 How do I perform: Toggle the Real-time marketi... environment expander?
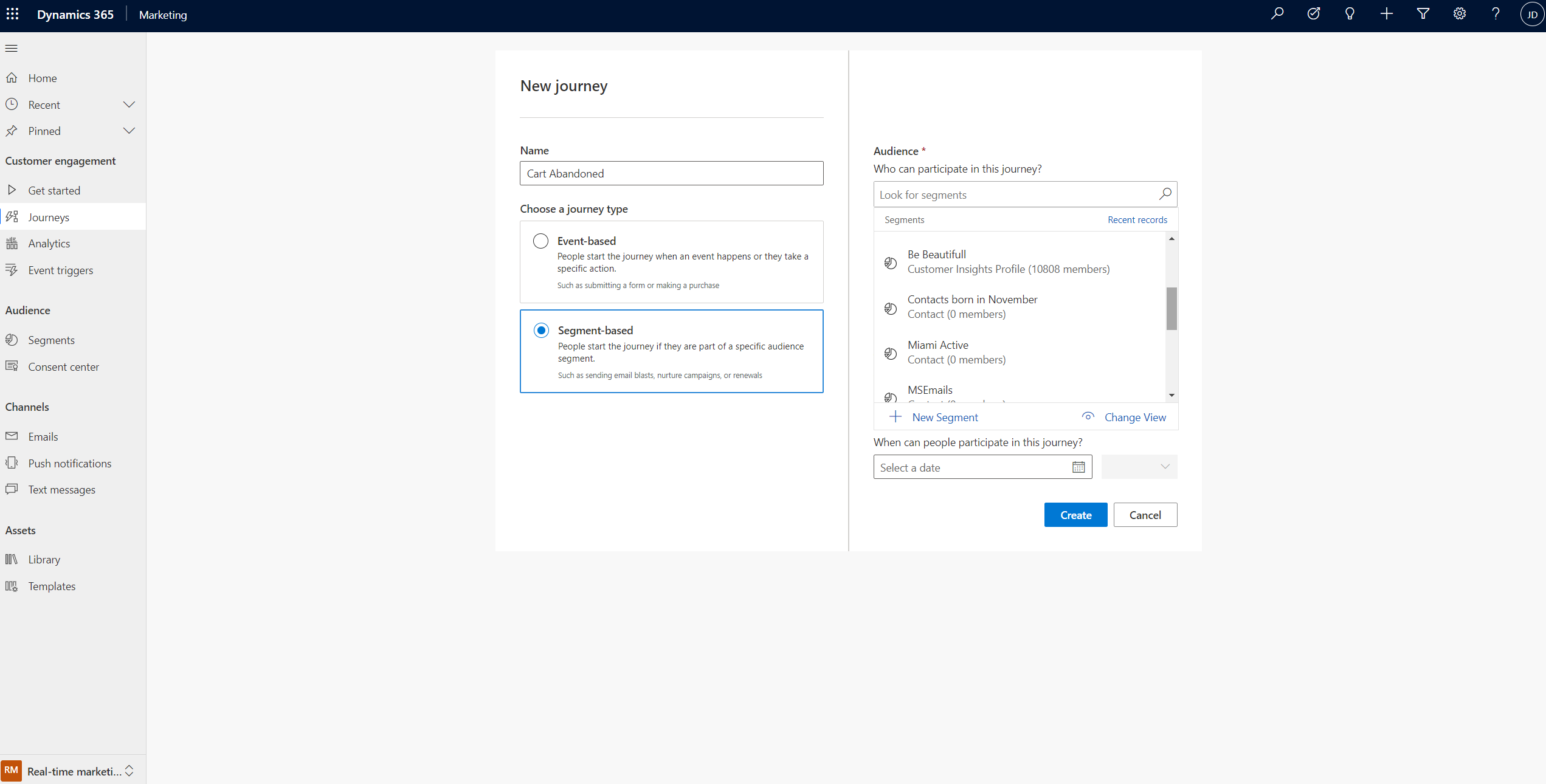tap(131, 770)
